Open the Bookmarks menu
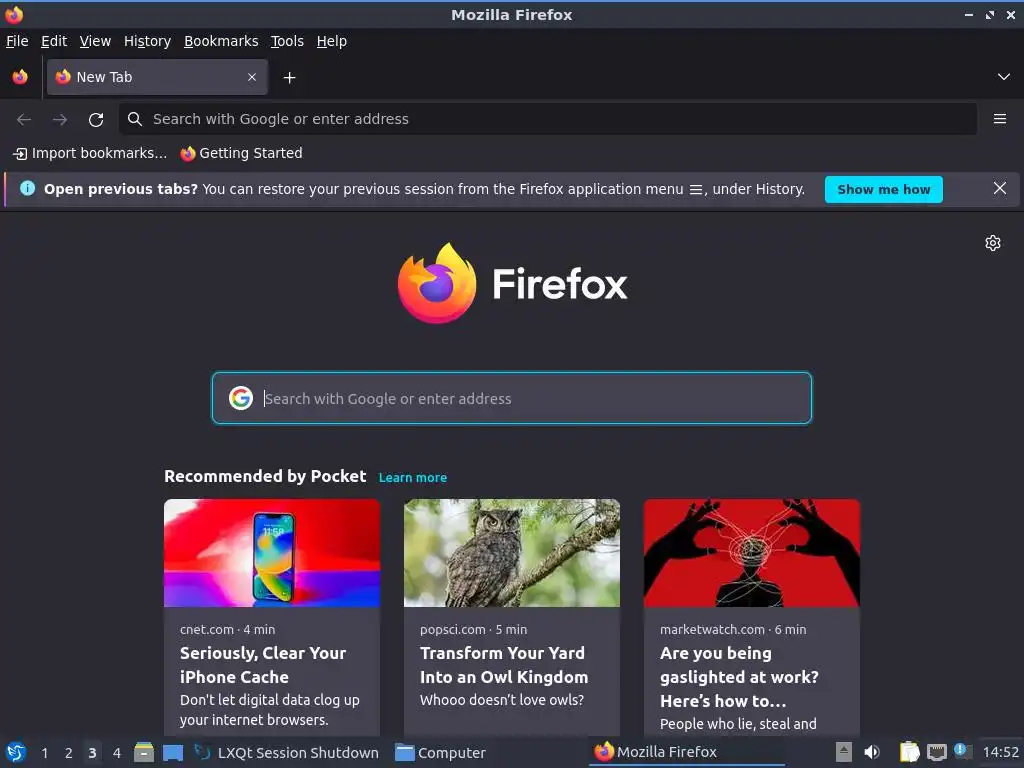Viewport: 1024px width, 768px height. point(221,41)
